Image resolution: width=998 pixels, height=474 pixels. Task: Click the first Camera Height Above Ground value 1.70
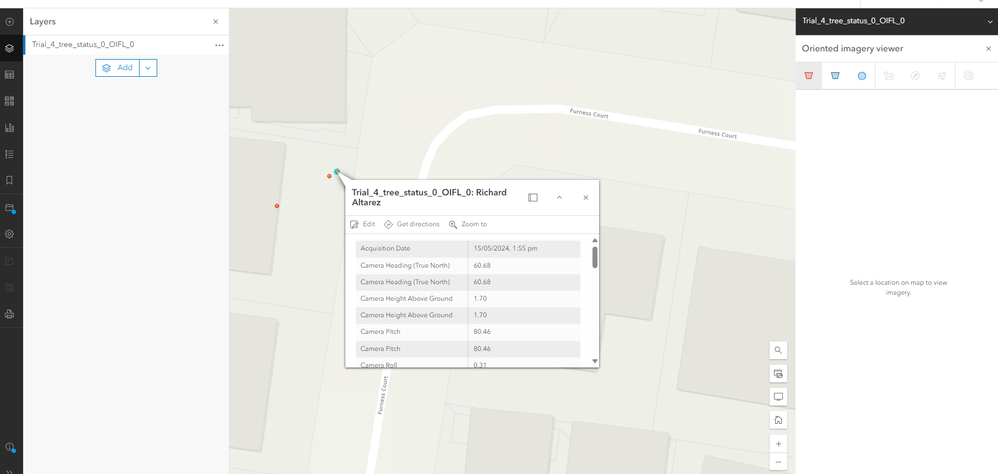point(480,298)
